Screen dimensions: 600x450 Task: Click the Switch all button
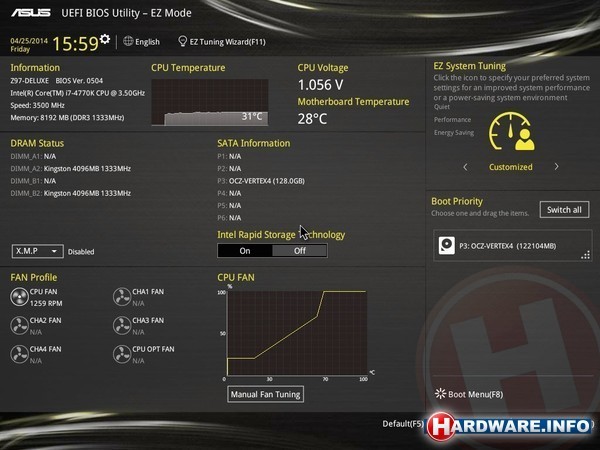(x=564, y=210)
